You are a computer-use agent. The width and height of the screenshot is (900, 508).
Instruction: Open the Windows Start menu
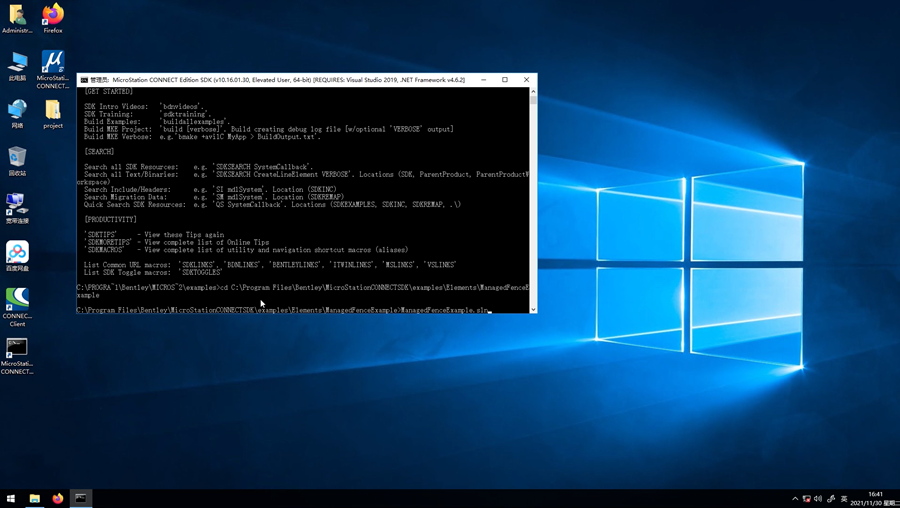point(10,498)
